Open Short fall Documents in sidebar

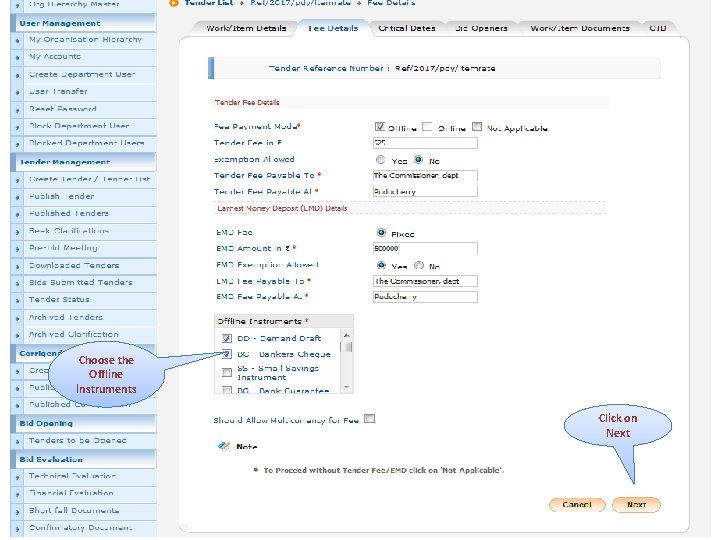[x=74, y=511]
